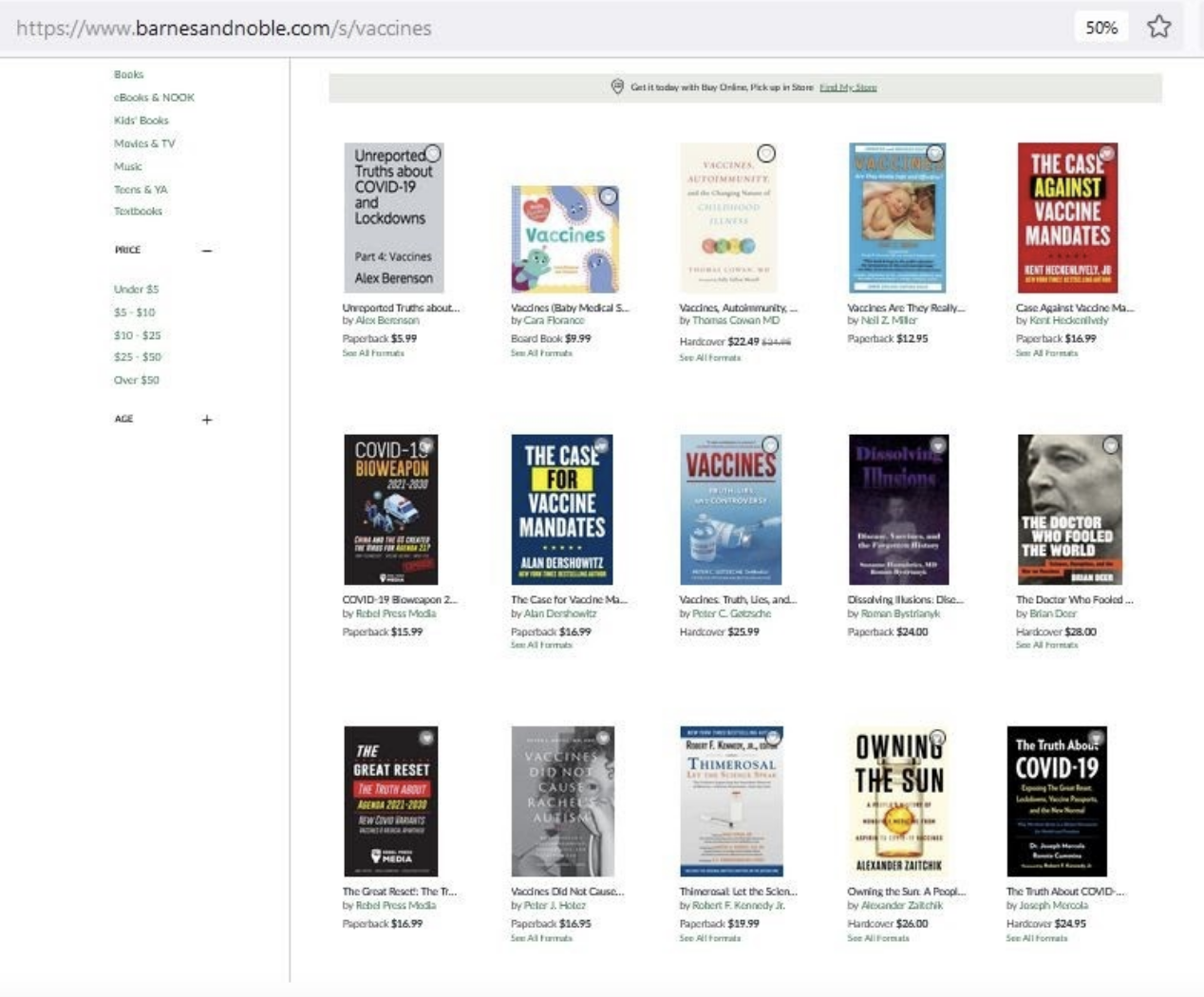This screenshot has width=1204, height=997.
Task: Open Dissolving Illusions title link
Action: (905, 600)
